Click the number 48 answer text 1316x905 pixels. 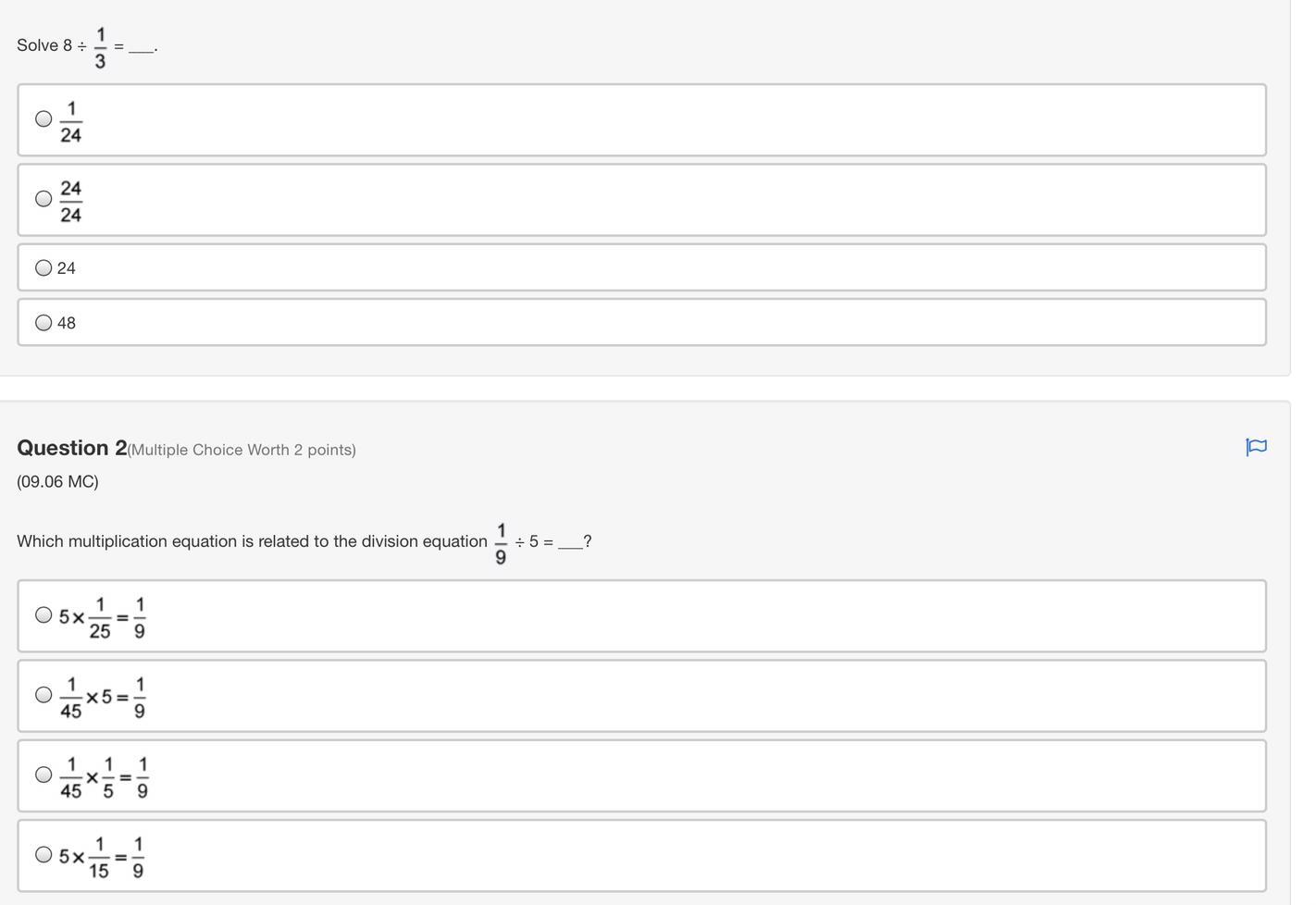67,323
